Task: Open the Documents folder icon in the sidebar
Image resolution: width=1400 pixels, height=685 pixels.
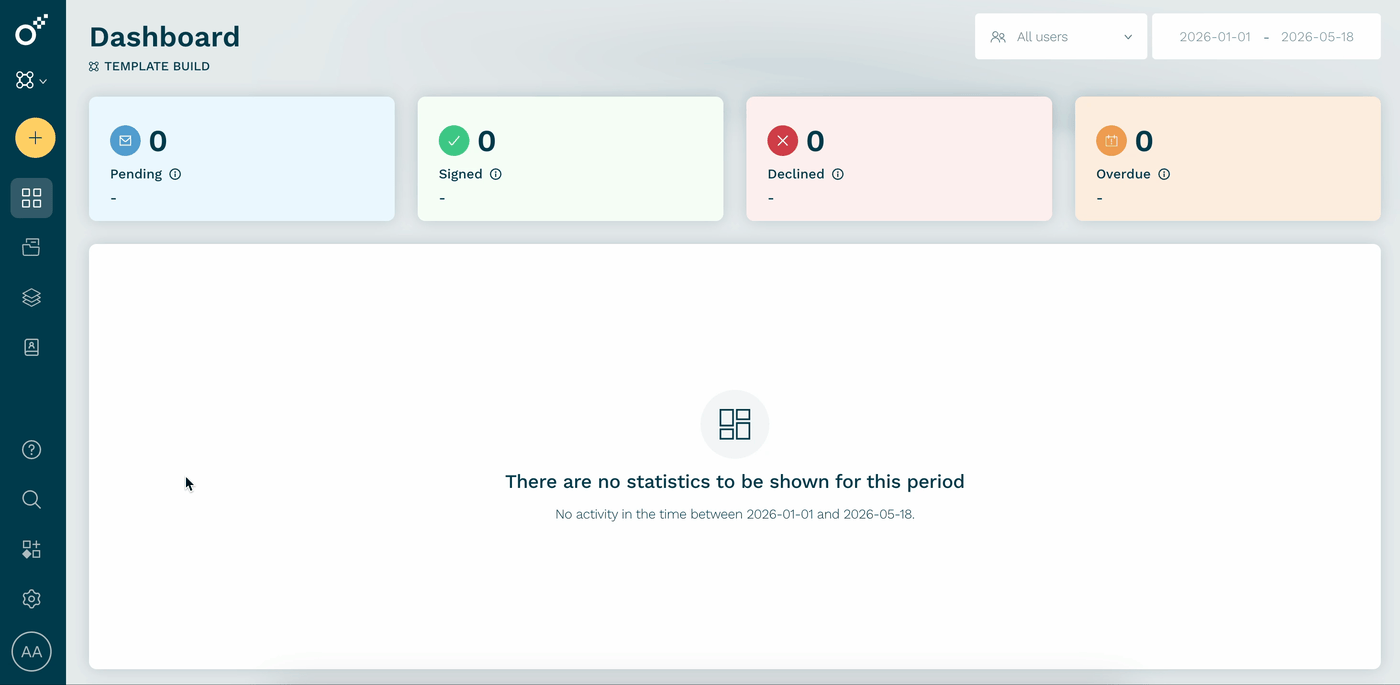Action: click(x=32, y=247)
